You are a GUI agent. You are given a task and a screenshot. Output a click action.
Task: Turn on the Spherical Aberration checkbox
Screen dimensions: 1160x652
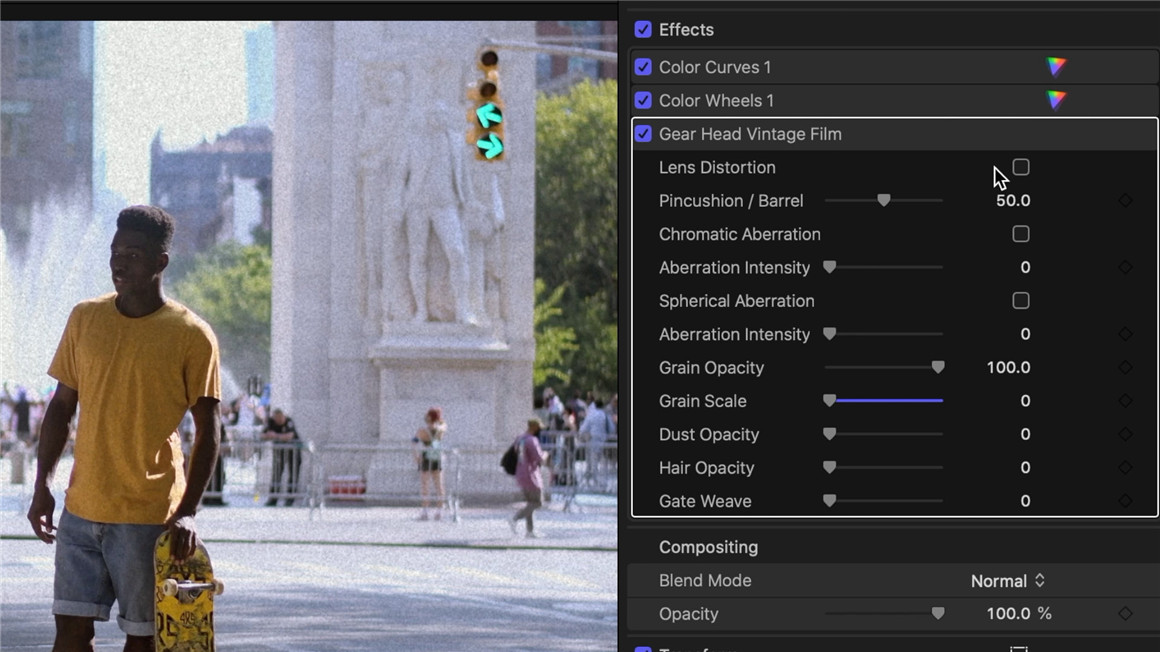[x=1021, y=301]
